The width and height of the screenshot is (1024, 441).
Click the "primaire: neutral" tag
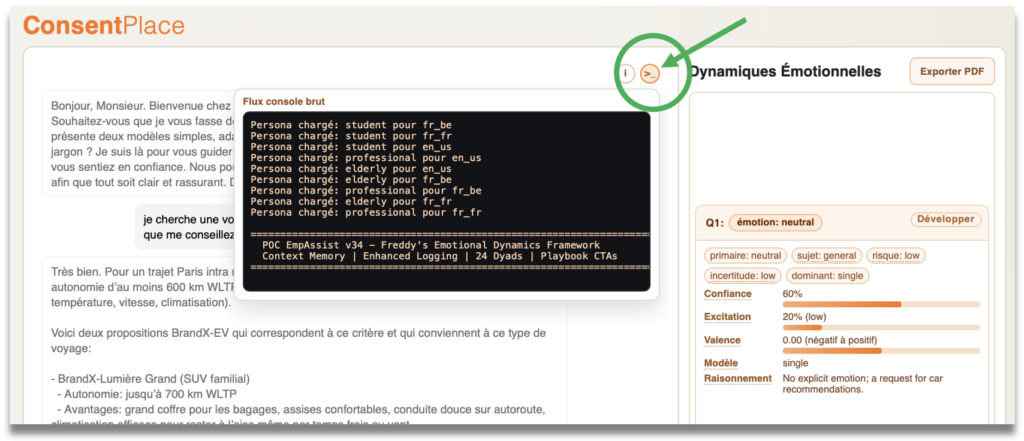tap(745, 255)
